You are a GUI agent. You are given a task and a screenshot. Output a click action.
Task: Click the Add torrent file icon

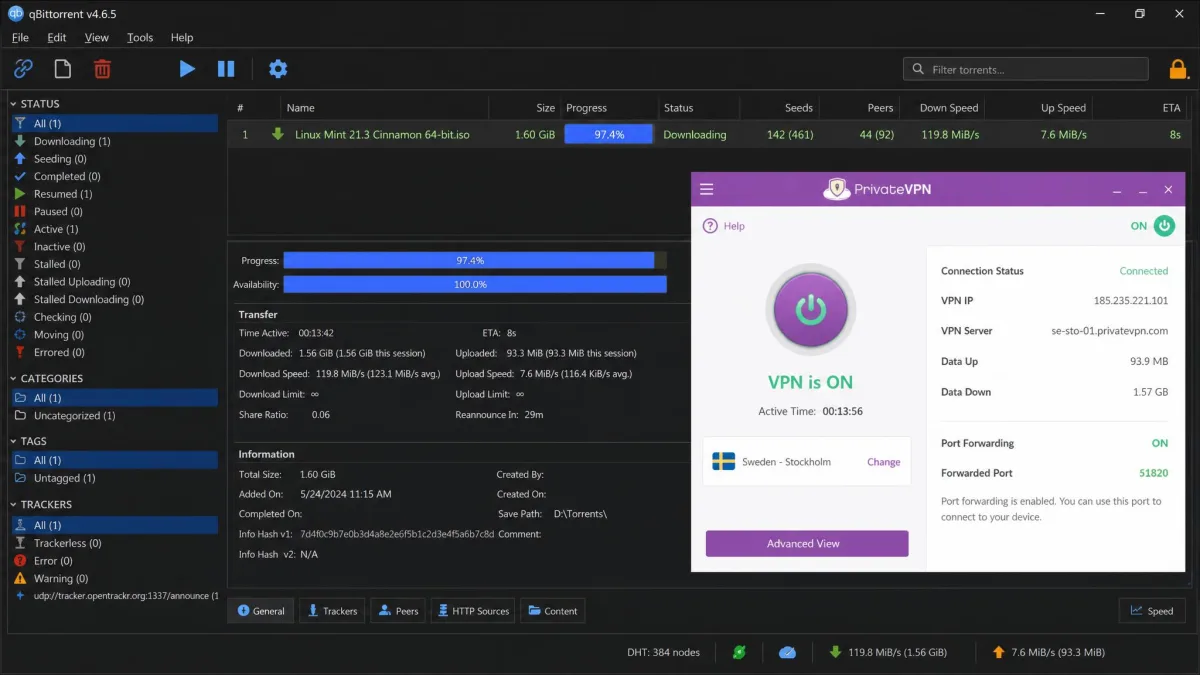(x=63, y=69)
